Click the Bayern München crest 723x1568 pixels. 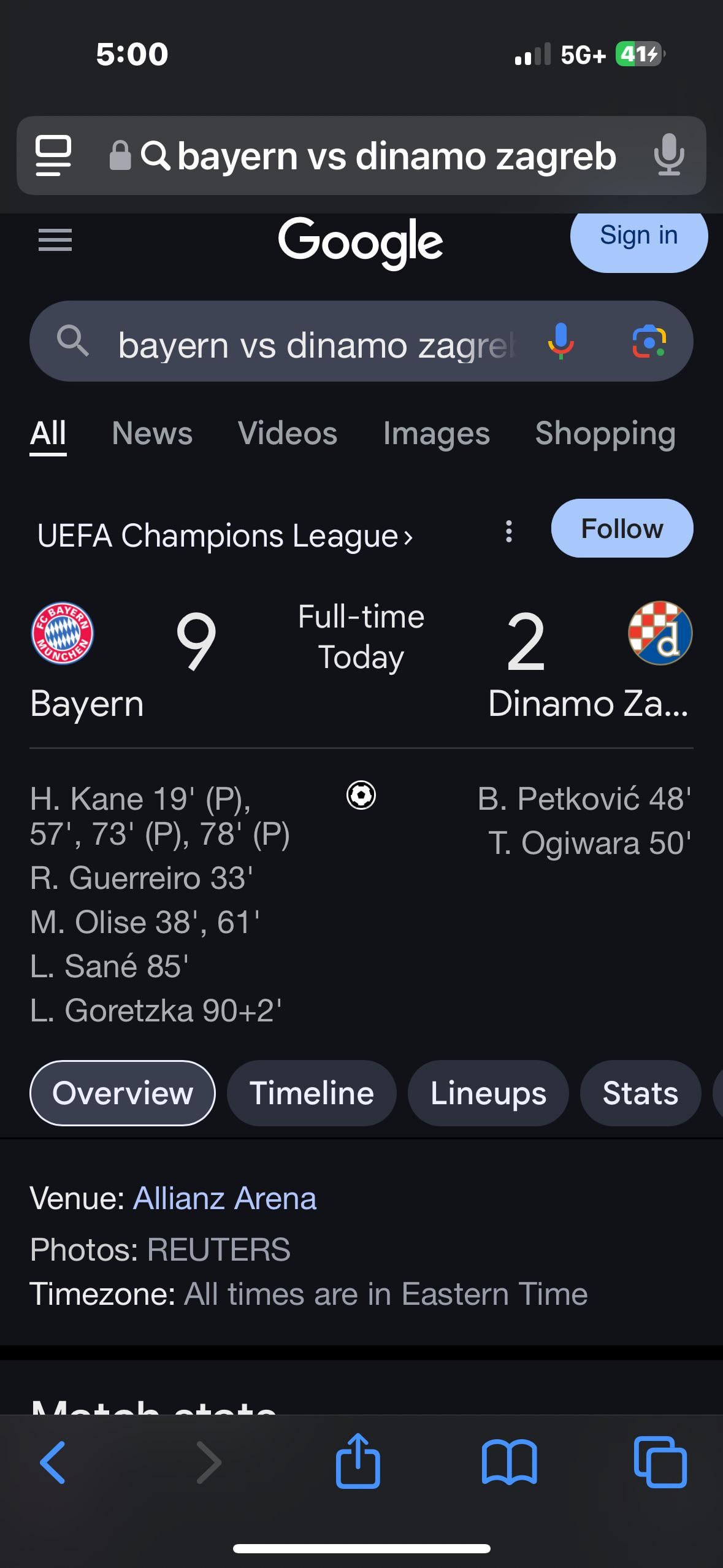(62, 633)
